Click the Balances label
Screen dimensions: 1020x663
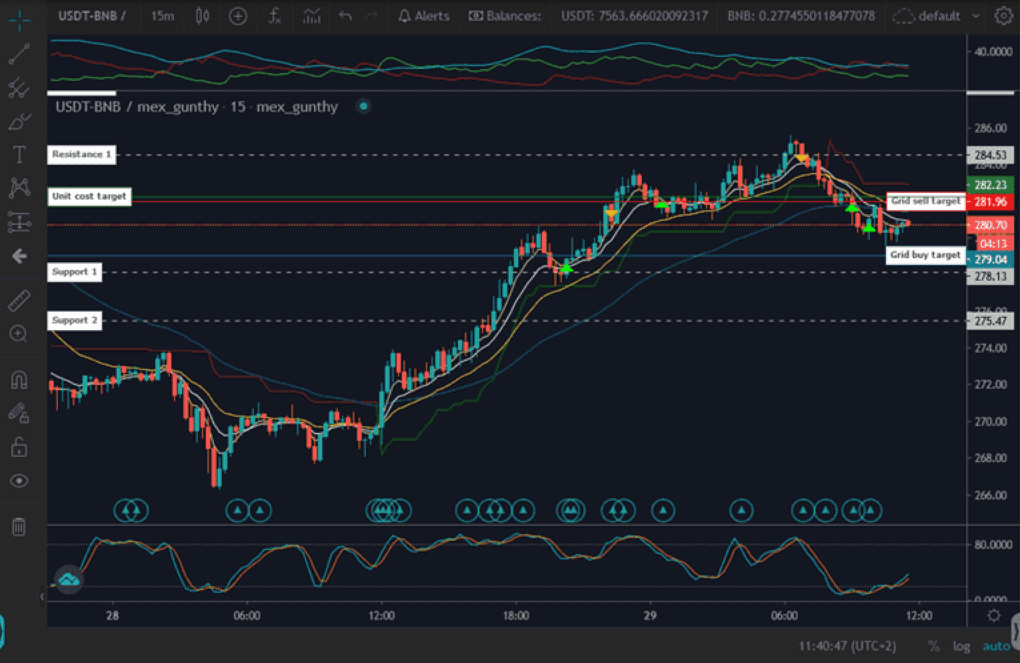pyautogui.click(x=505, y=16)
